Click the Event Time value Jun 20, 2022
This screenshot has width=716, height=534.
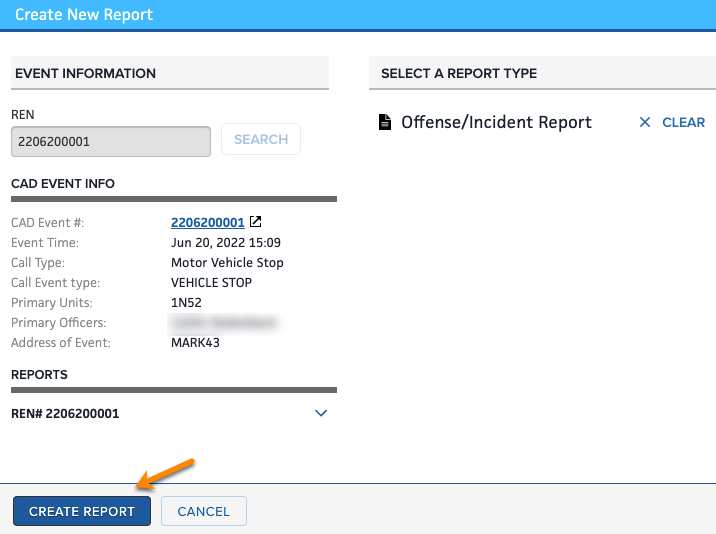tap(225, 242)
